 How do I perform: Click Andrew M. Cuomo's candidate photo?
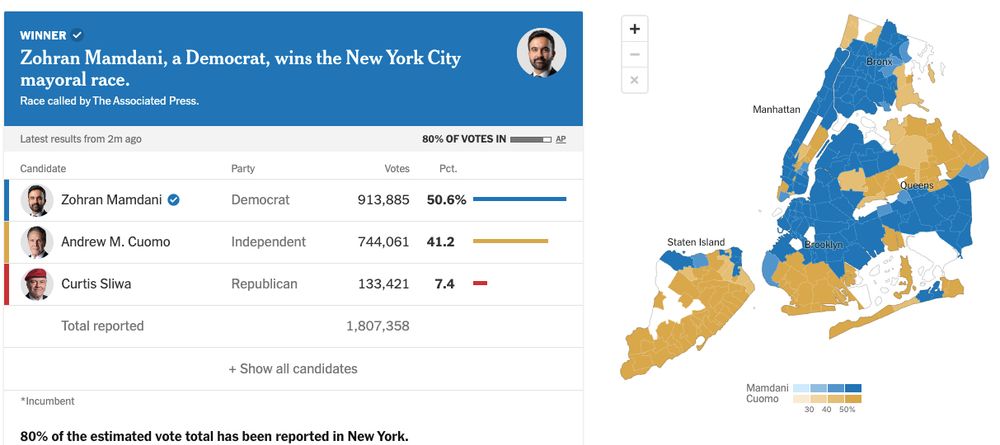coord(37,242)
